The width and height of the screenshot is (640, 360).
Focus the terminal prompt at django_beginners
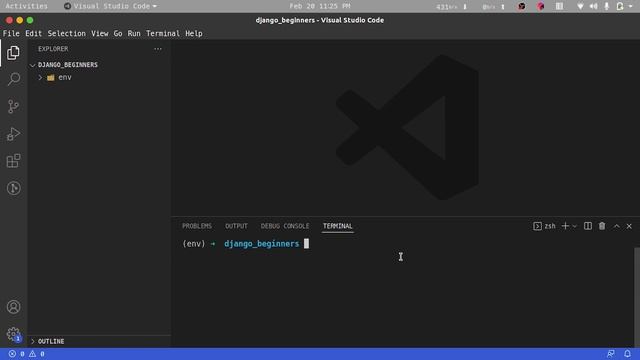[262, 244]
